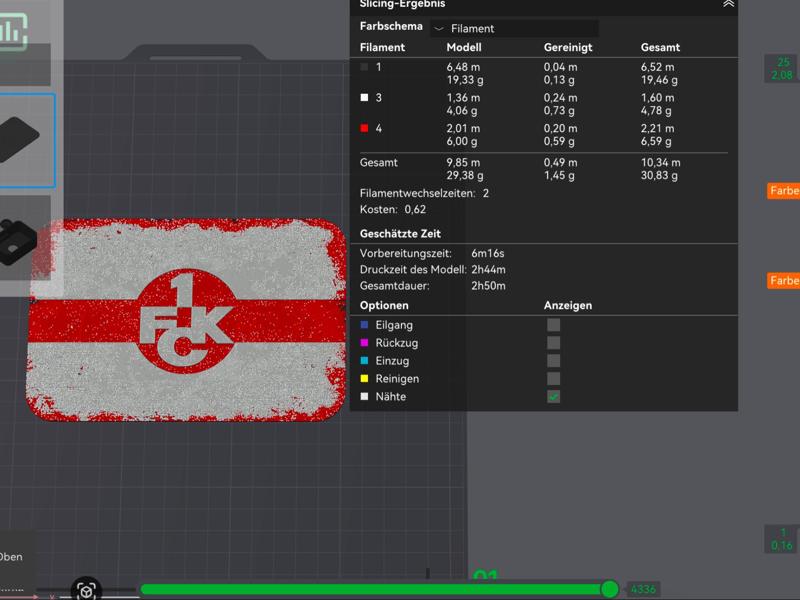
Task: Click the upper orange Farbe color-change marker
Action: (x=784, y=190)
